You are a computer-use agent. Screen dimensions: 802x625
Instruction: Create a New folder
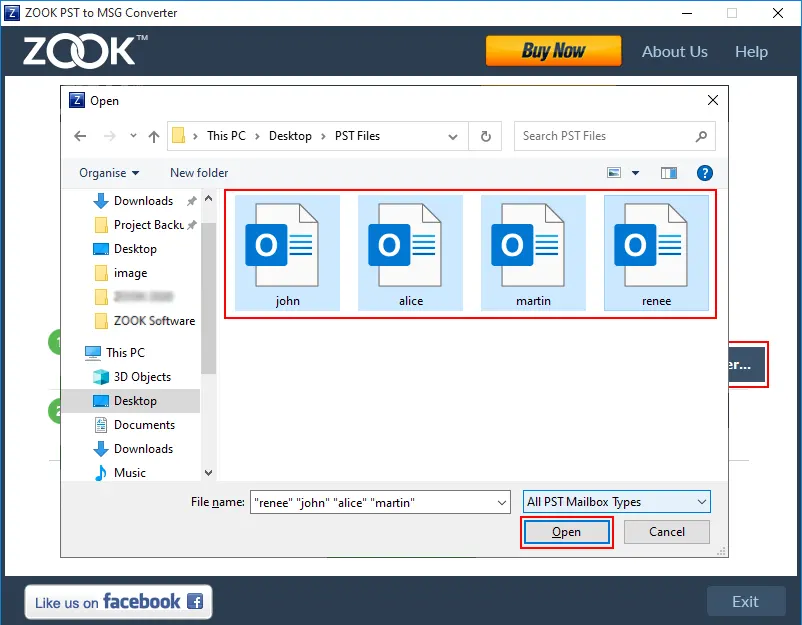(x=199, y=173)
